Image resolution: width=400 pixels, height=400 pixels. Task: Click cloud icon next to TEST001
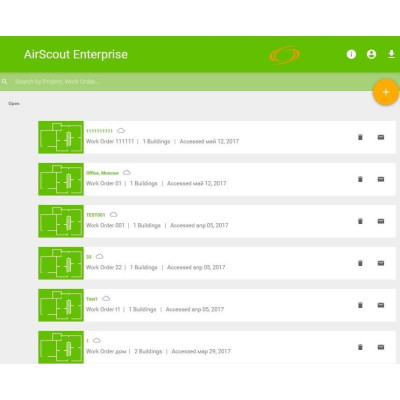(x=113, y=215)
